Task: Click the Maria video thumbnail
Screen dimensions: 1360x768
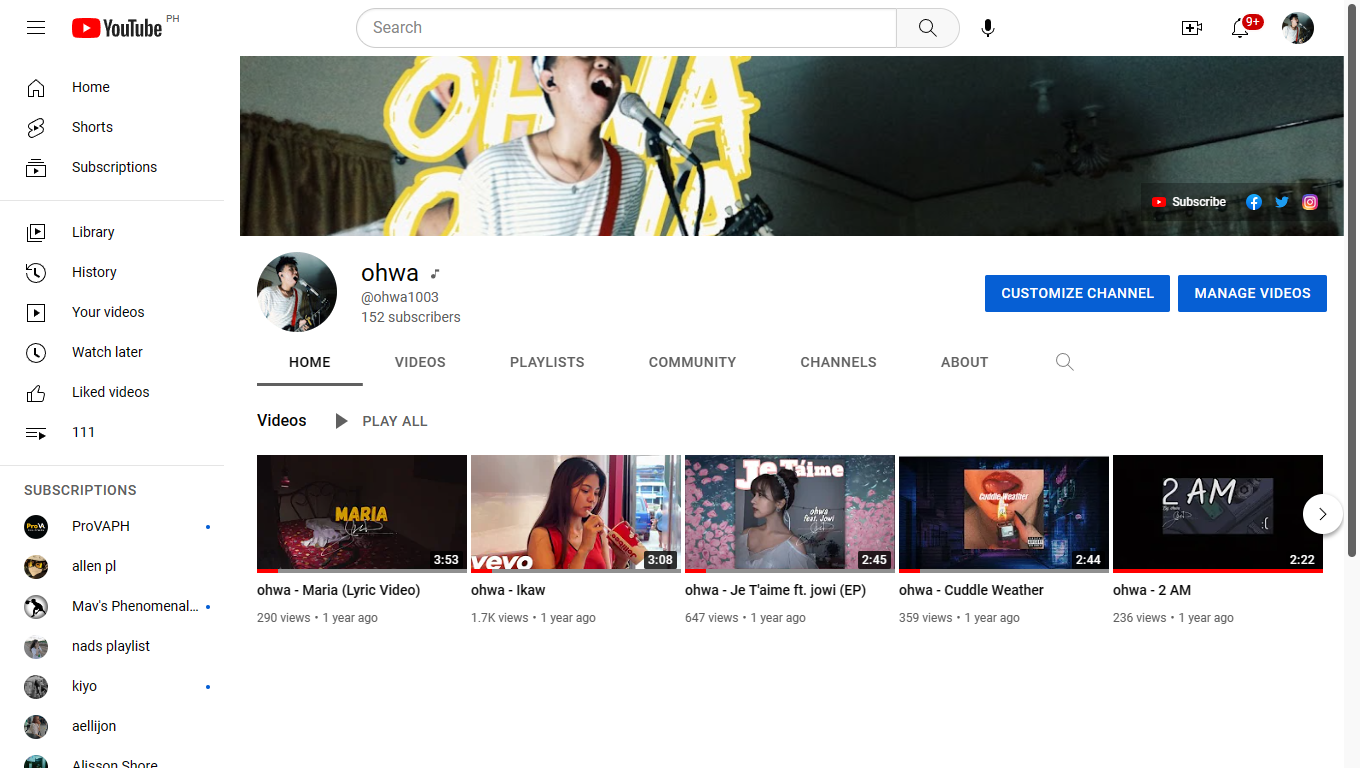Action: 362,514
